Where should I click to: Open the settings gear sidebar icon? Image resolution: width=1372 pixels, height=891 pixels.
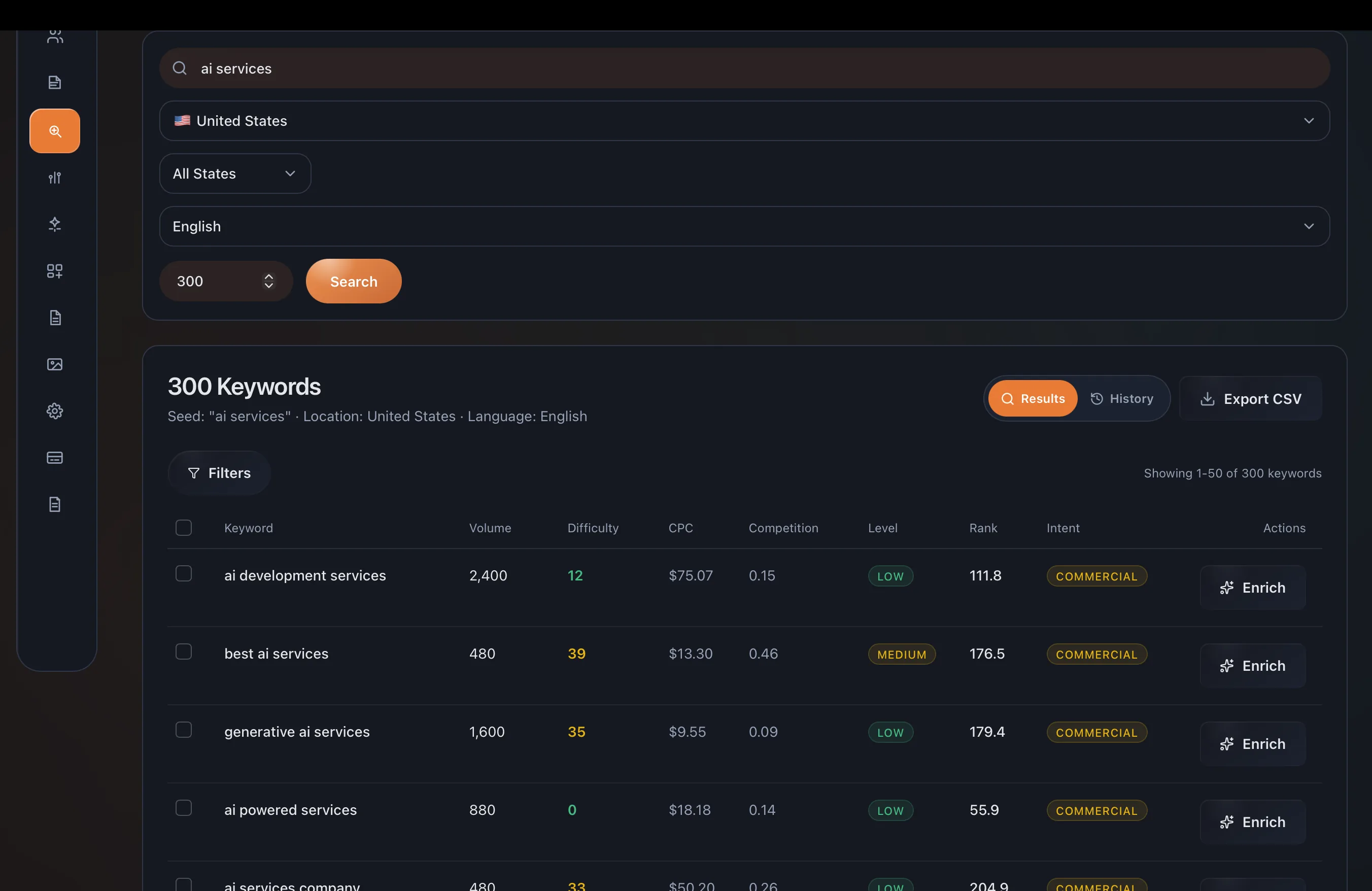coord(55,411)
